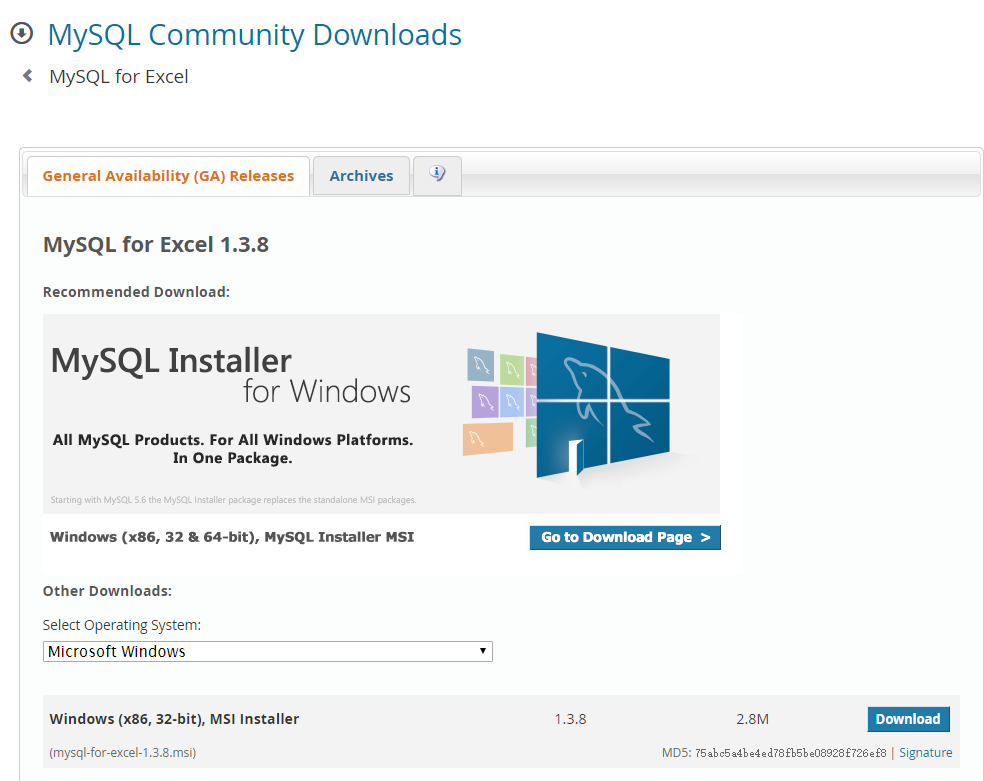
Task: Switch to the Archives tab
Action: [361, 176]
